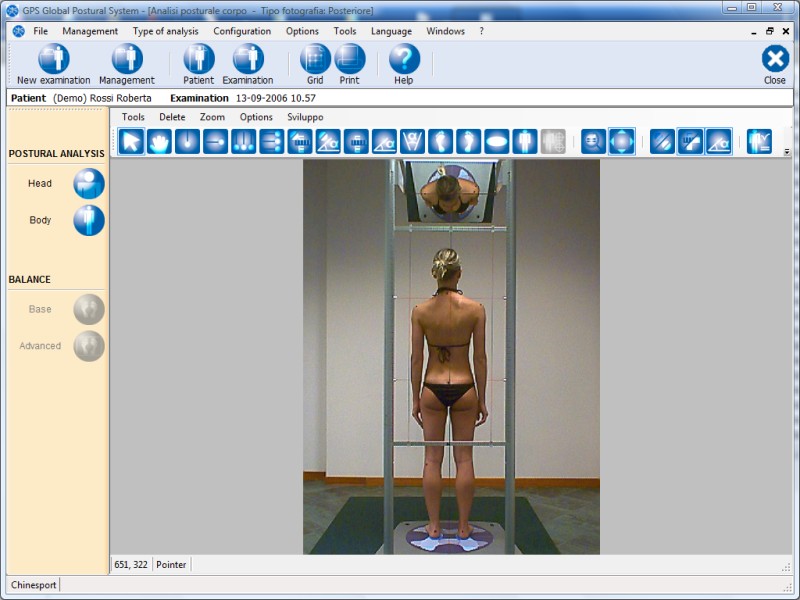Click the Grid toolbar button
This screenshot has height=600, width=800.
tap(315, 64)
